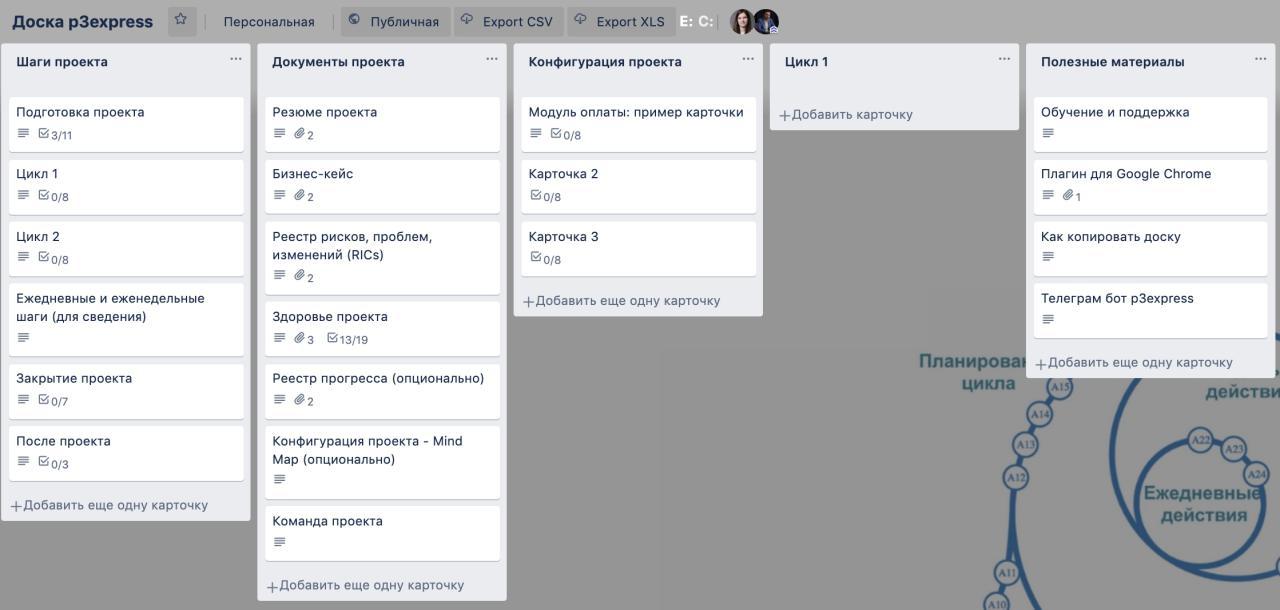The image size is (1280, 610).
Task: Click description icon on Mind Map card
Action: click(280, 479)
